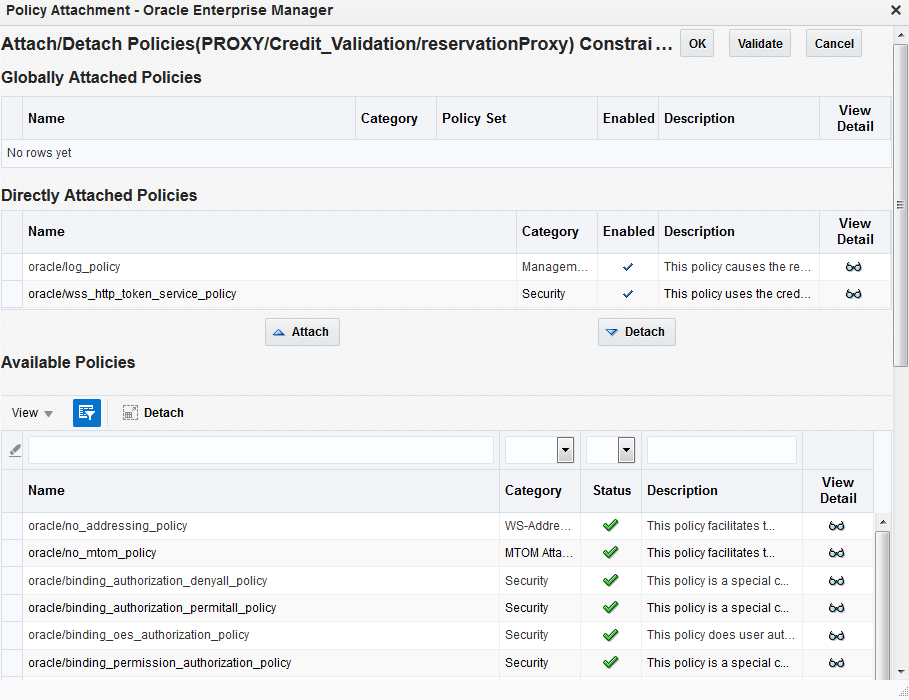
Task: Sort Available Policies by Status header
Action: coord(611,491)
